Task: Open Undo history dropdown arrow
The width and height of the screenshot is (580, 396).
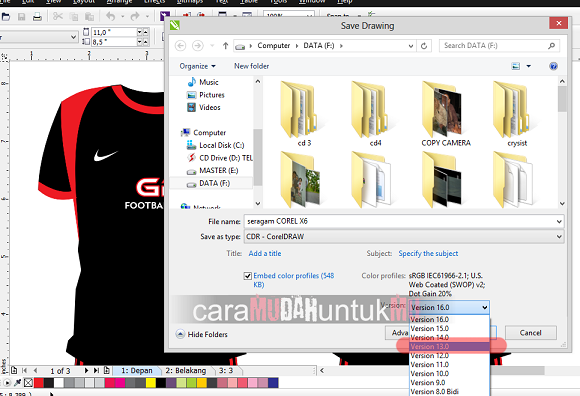Action: [x=122, y=17]
